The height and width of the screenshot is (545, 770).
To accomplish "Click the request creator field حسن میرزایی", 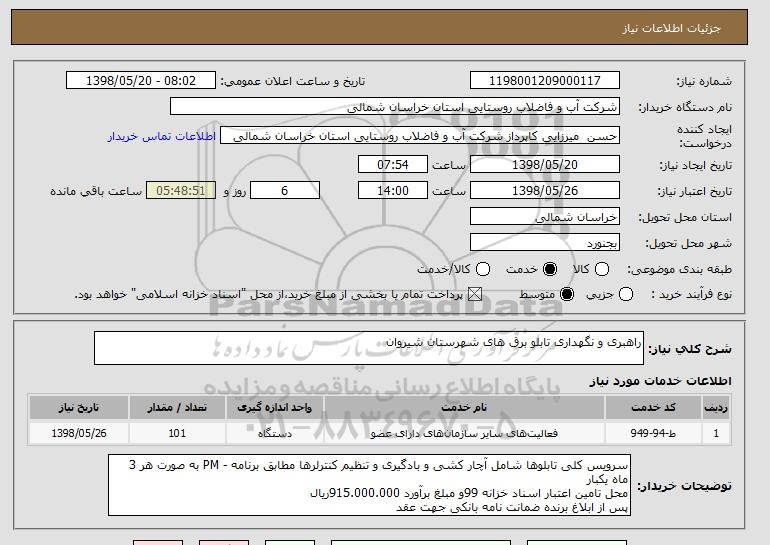I will click(420, 136).
